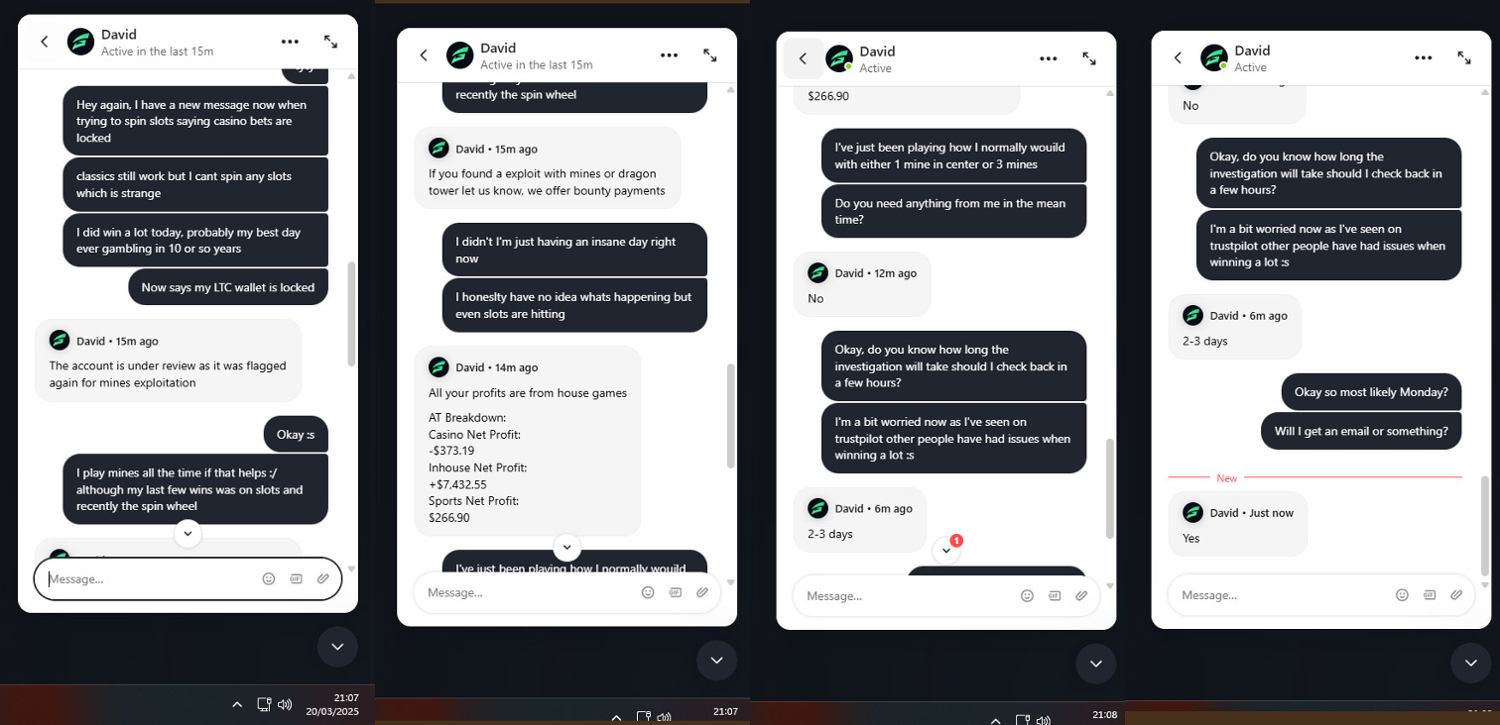Click Message field below the "Yes" reply
Viewport: 1500px width, 725px height.
pos(1280,595)
